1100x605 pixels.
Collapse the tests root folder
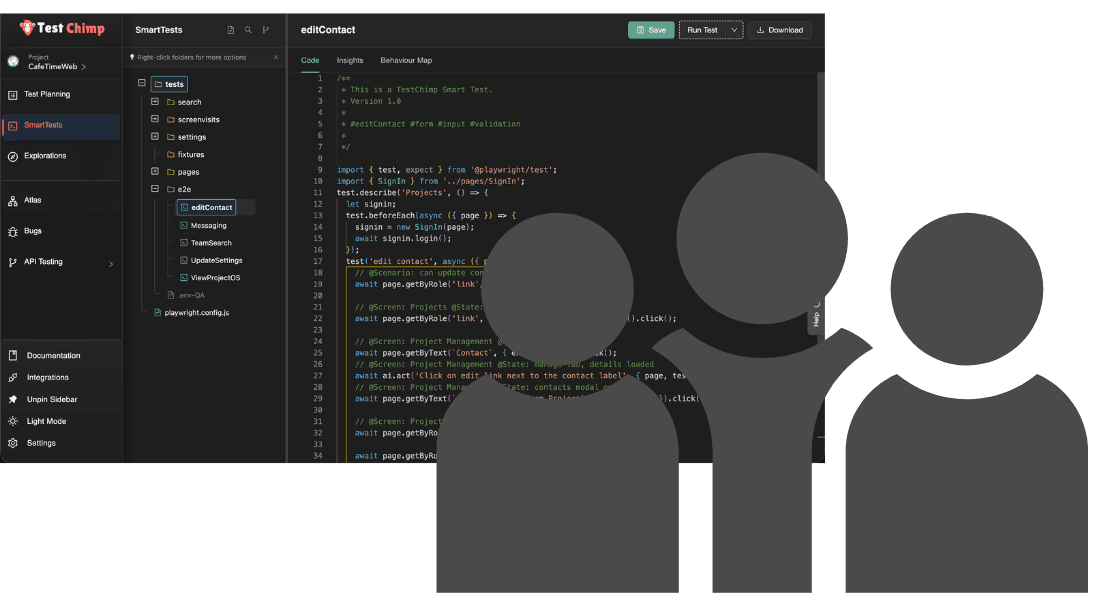point(142,83)
